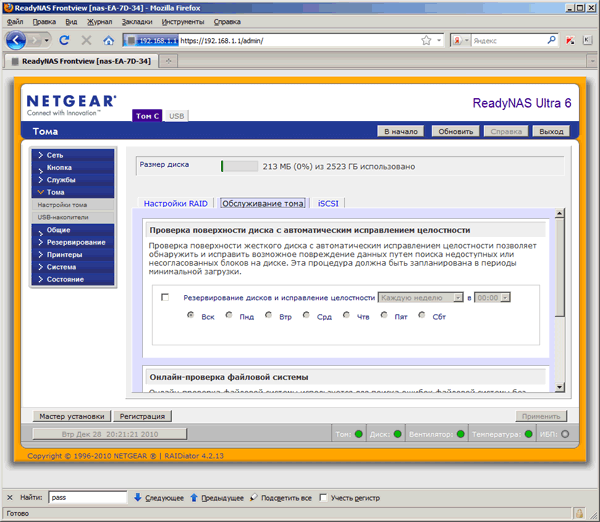Click the stop loading X icon
600x522 pixels.
coord(86,40)
